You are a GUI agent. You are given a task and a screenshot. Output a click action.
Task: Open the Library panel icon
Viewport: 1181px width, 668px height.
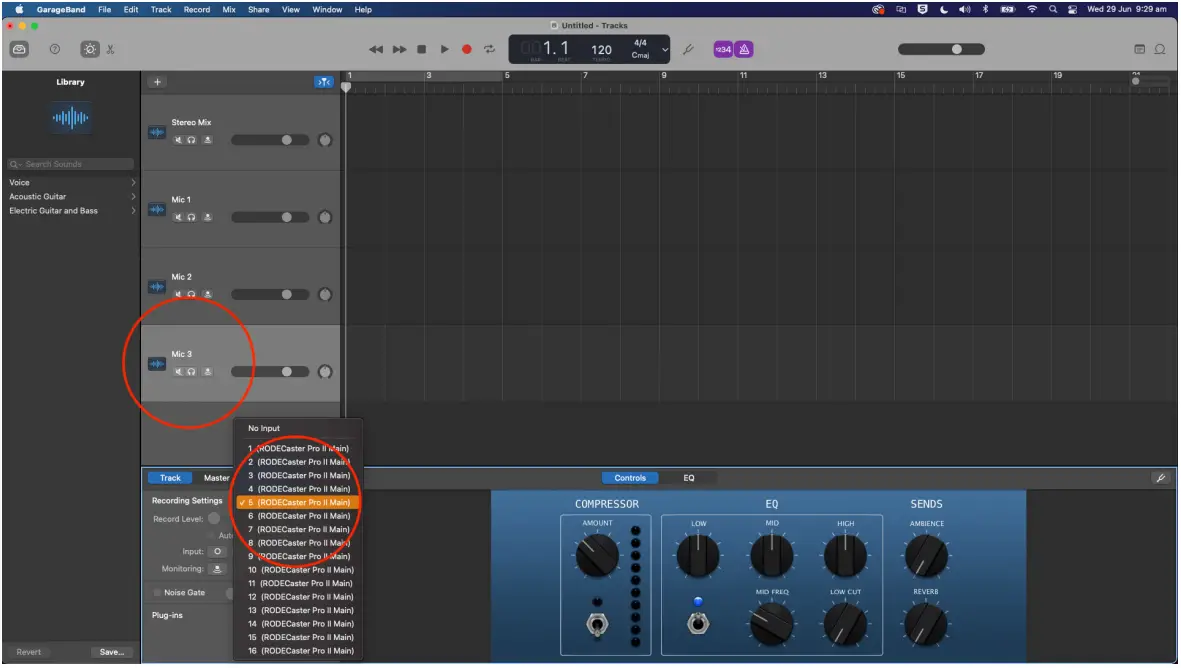tap(19, 48)
